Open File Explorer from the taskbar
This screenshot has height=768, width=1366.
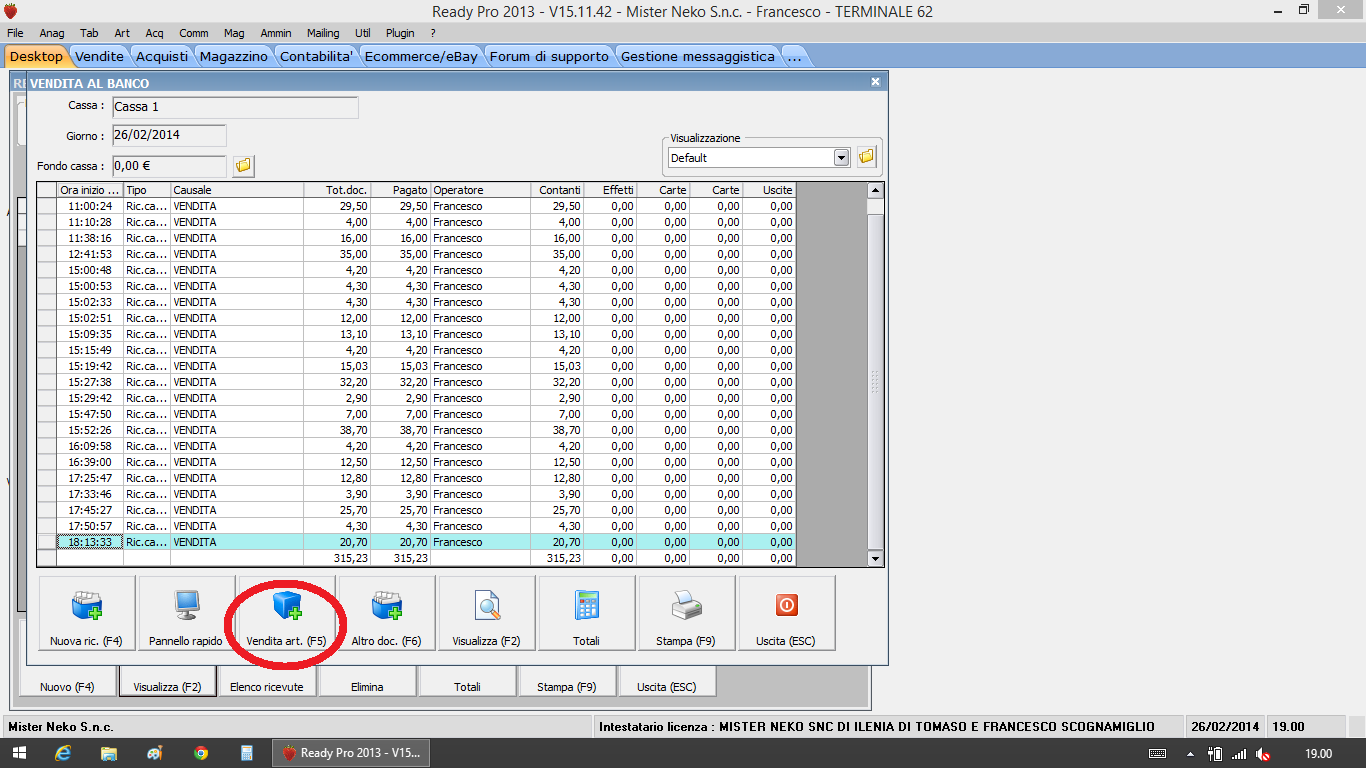point(109,753)
